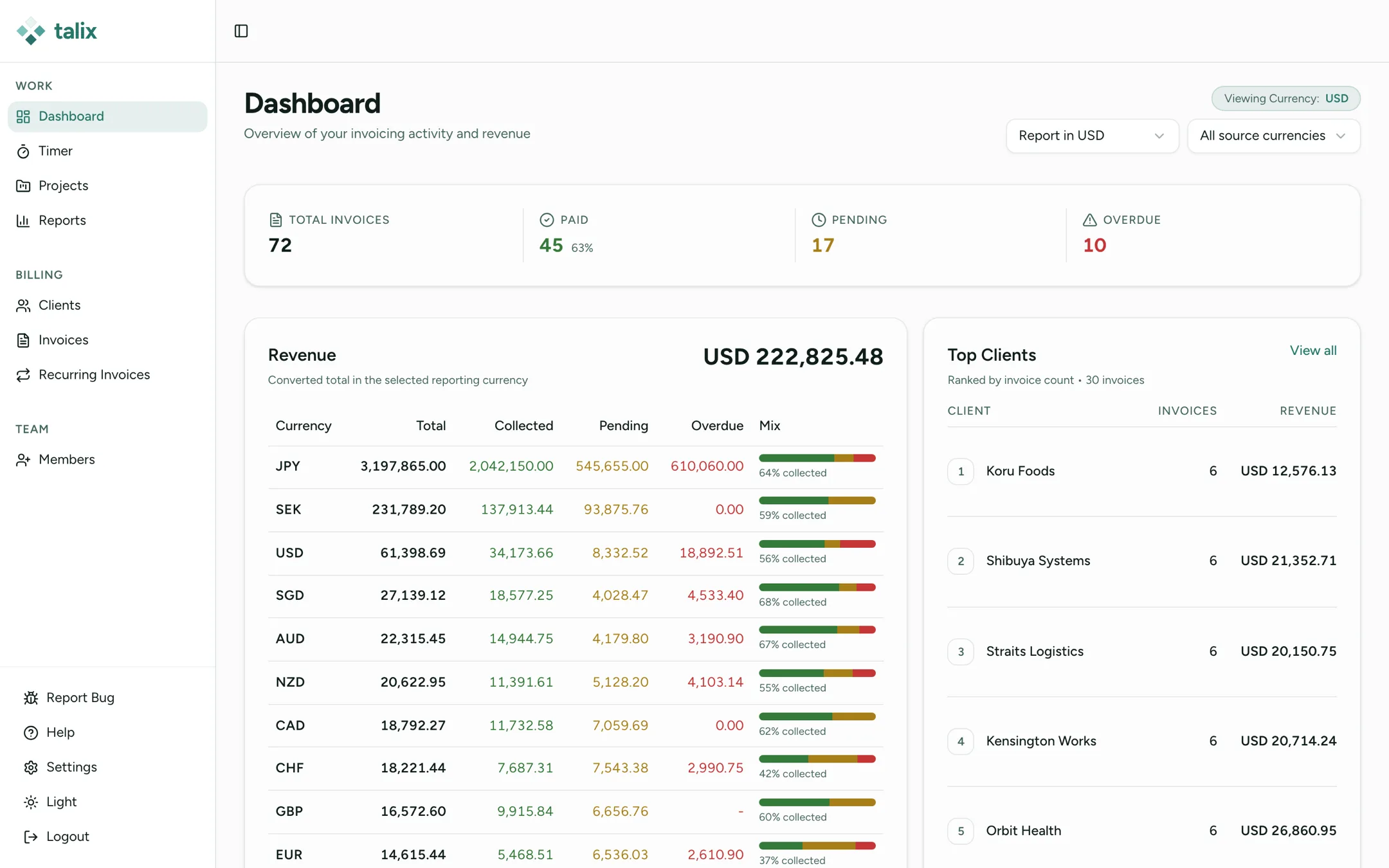Switch theme using Light toggle
Screen dimensions: 1389x868
(107, 802)
